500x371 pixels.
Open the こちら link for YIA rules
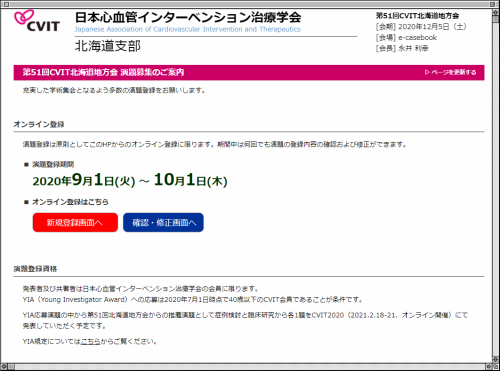(91, 341)
